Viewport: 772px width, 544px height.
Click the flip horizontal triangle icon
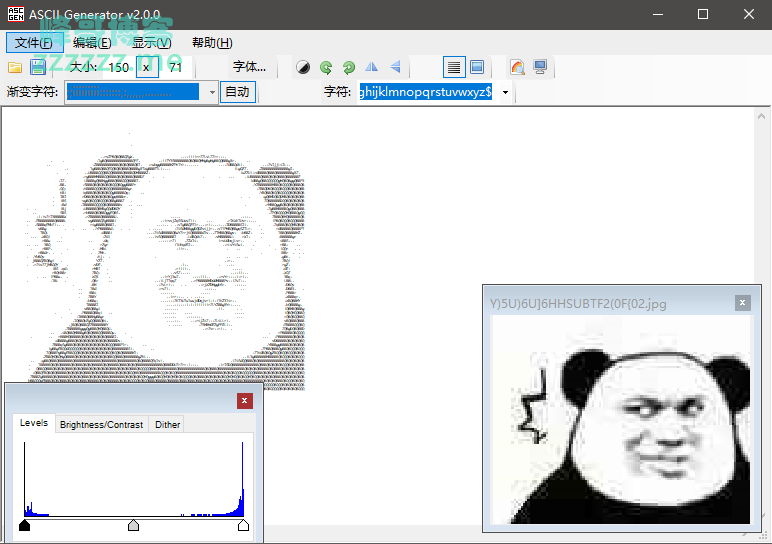coord(372,67)
